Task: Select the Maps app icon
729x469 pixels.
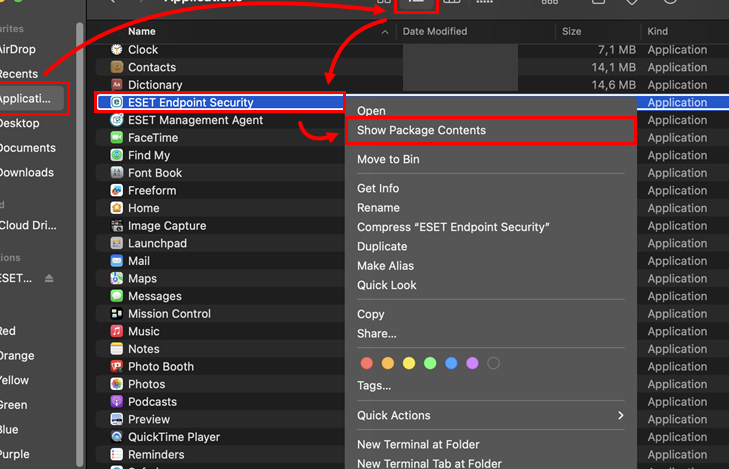Action: (x=117, y=279)
